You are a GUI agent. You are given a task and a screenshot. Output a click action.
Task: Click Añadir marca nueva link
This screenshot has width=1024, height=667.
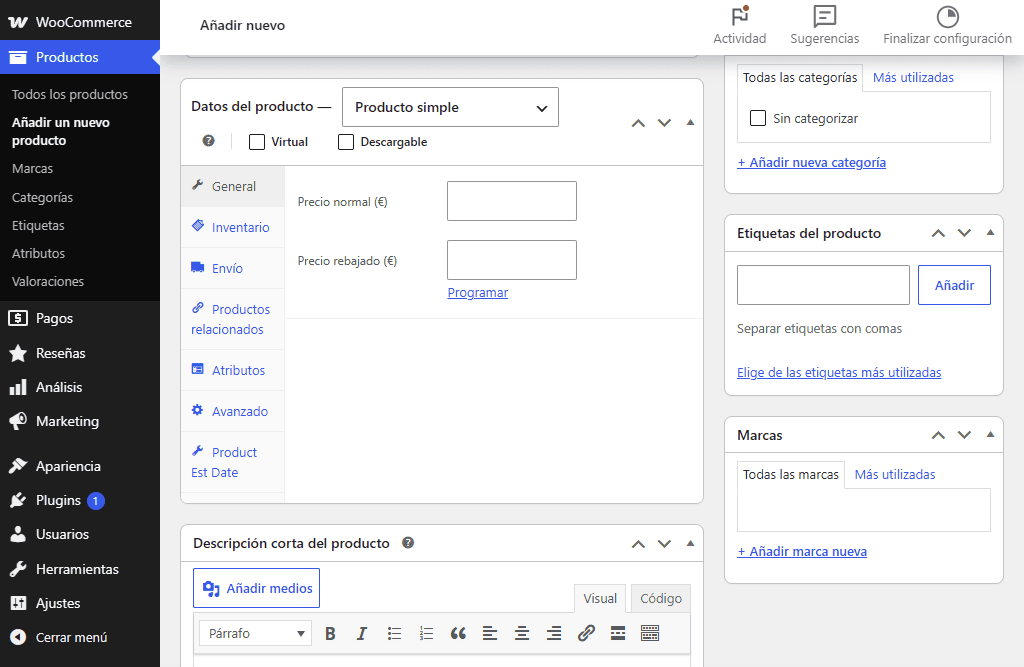click(x=802, y=552)
